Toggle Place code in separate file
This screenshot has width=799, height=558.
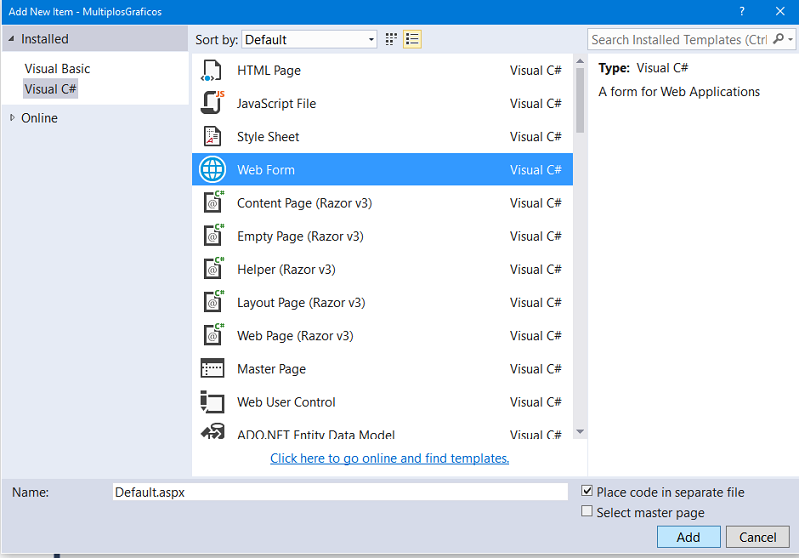click(x=587, y=491)
